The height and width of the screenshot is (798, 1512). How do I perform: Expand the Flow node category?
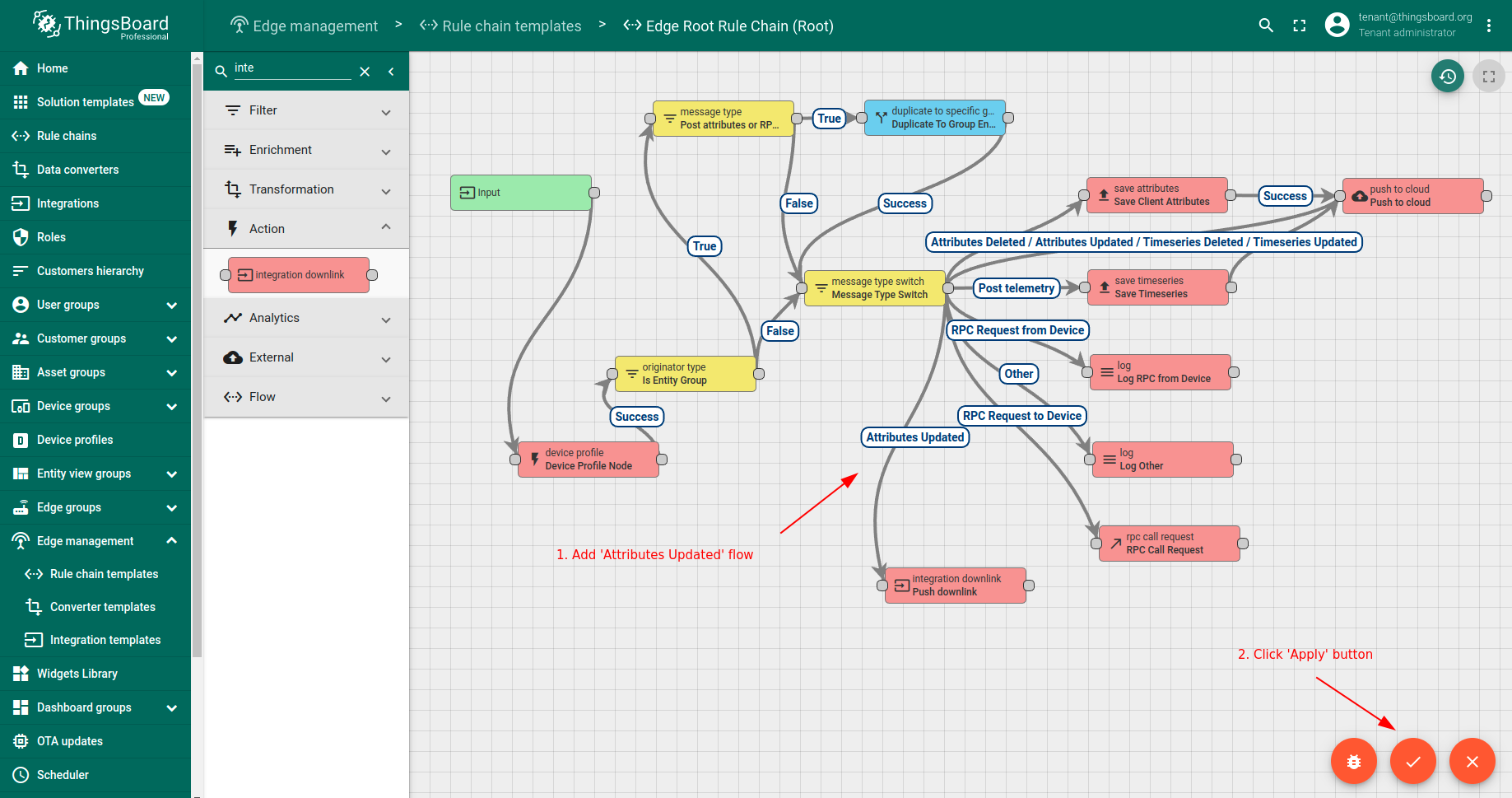click(306, 397)
